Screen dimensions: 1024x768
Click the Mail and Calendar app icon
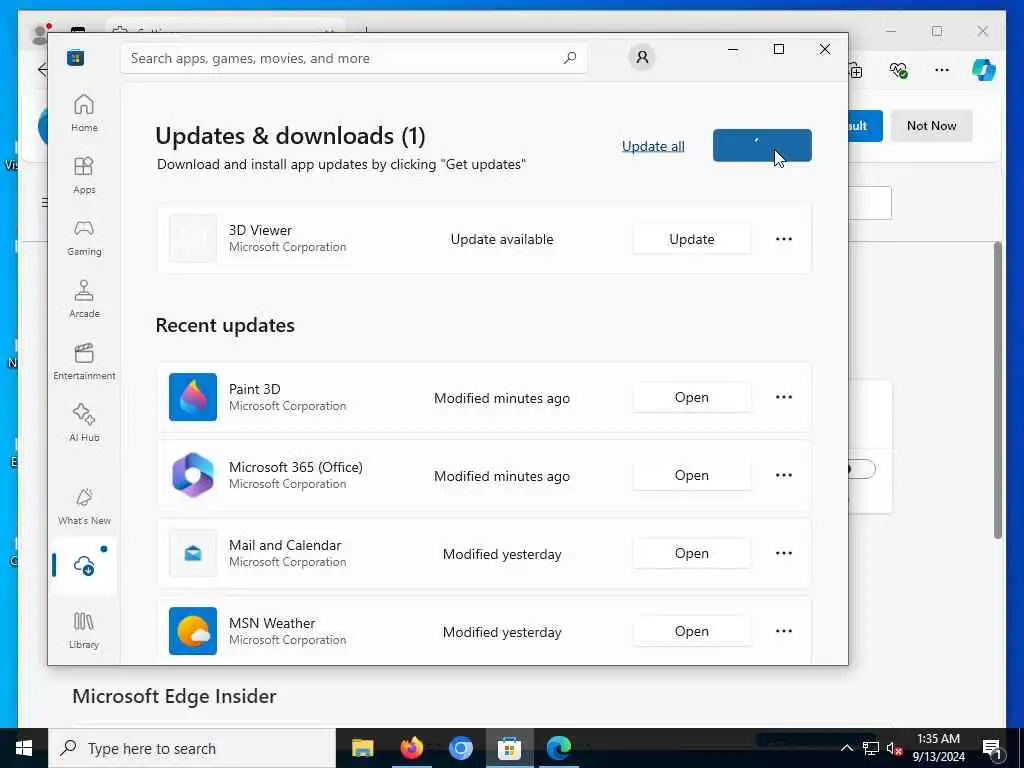coord(193,553)
